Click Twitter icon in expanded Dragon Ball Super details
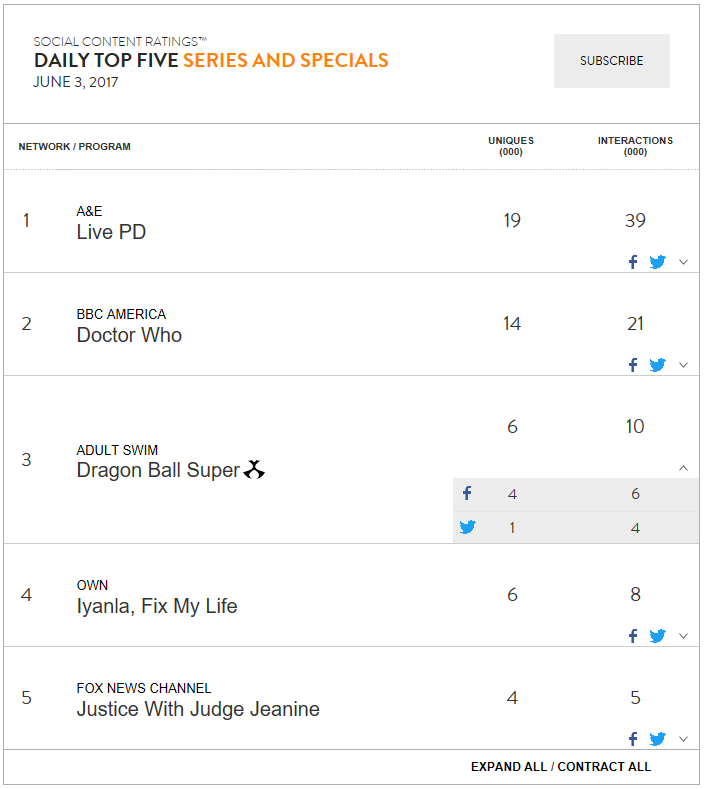704x789 pixels. coord(467,527)
